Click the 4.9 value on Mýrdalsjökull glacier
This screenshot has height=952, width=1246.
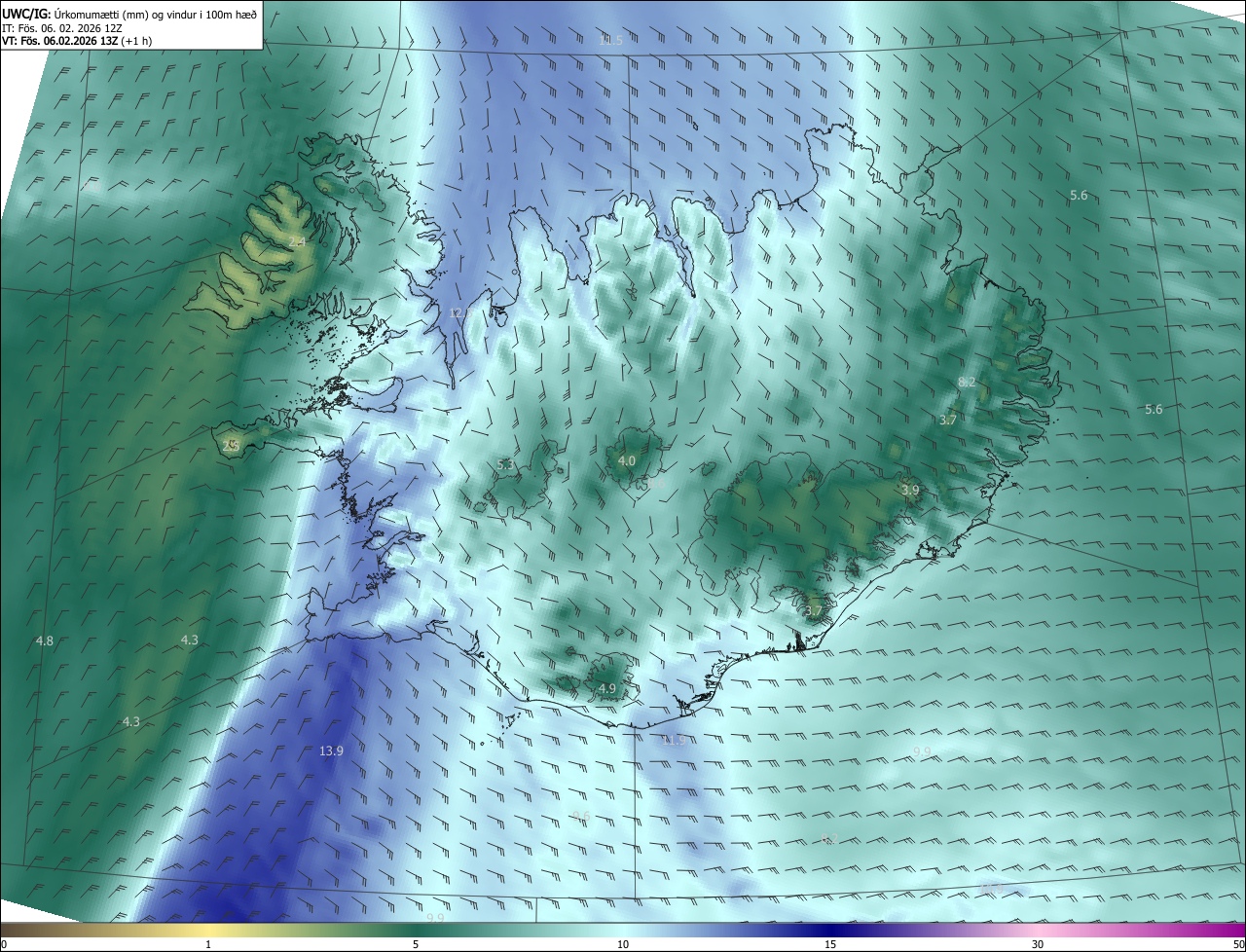(x=607, y=689)
